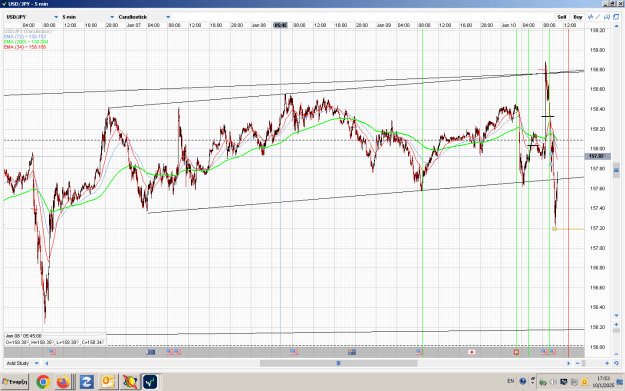The width and height of the screenshot is (625, 391).
Task: Zoom in time axis with plus button
Action: 607,363
